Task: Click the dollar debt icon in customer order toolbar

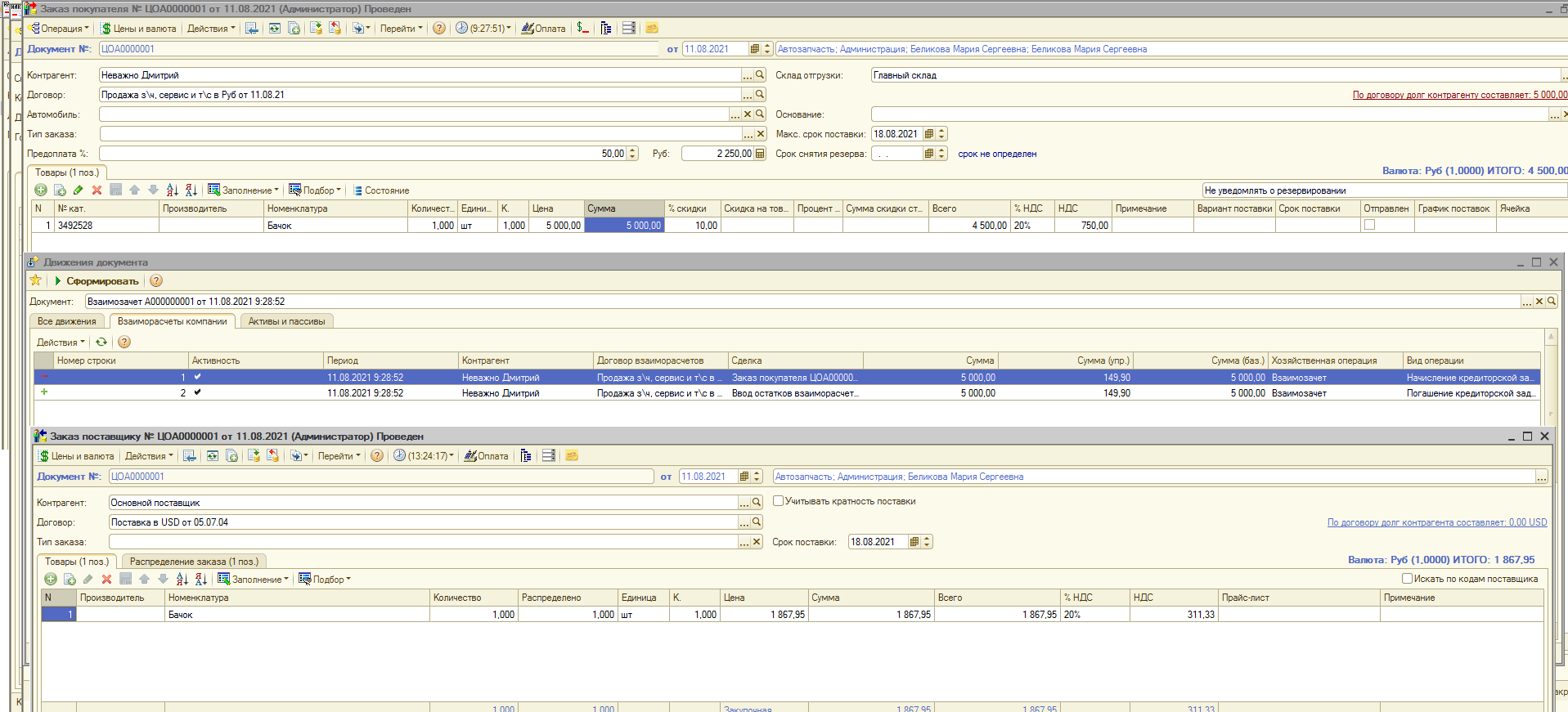Action: coord(582,29)
